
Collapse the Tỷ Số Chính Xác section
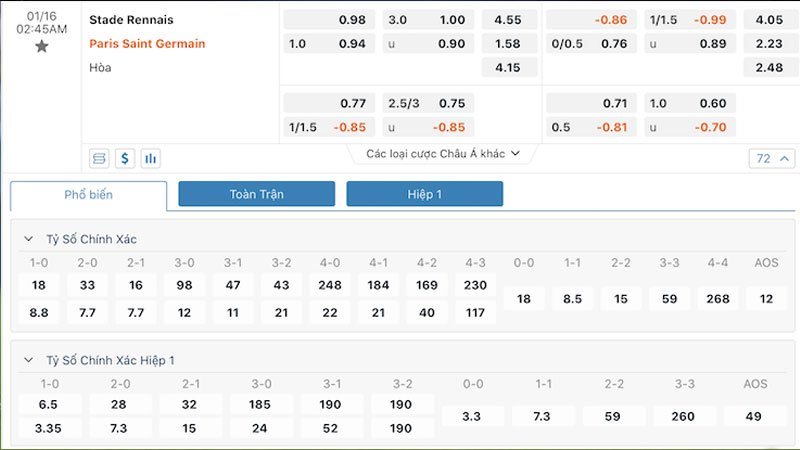(x=31, y=240)
